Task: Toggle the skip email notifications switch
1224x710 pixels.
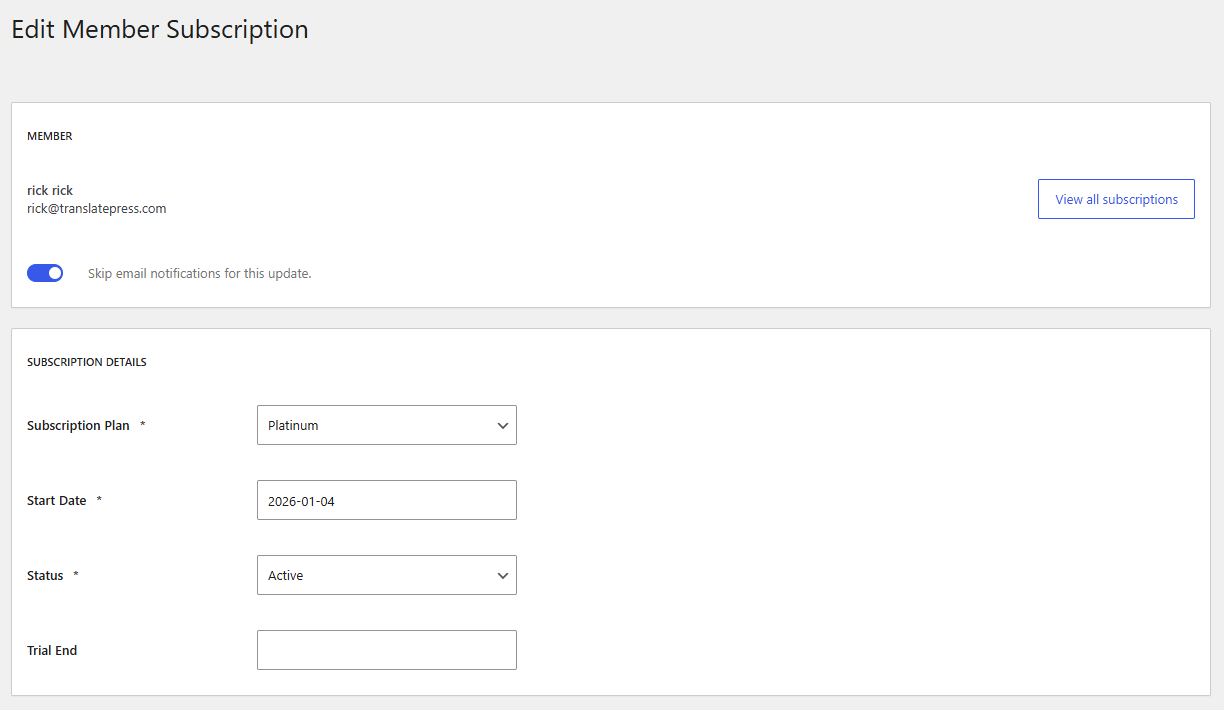Action: [45, 273]
